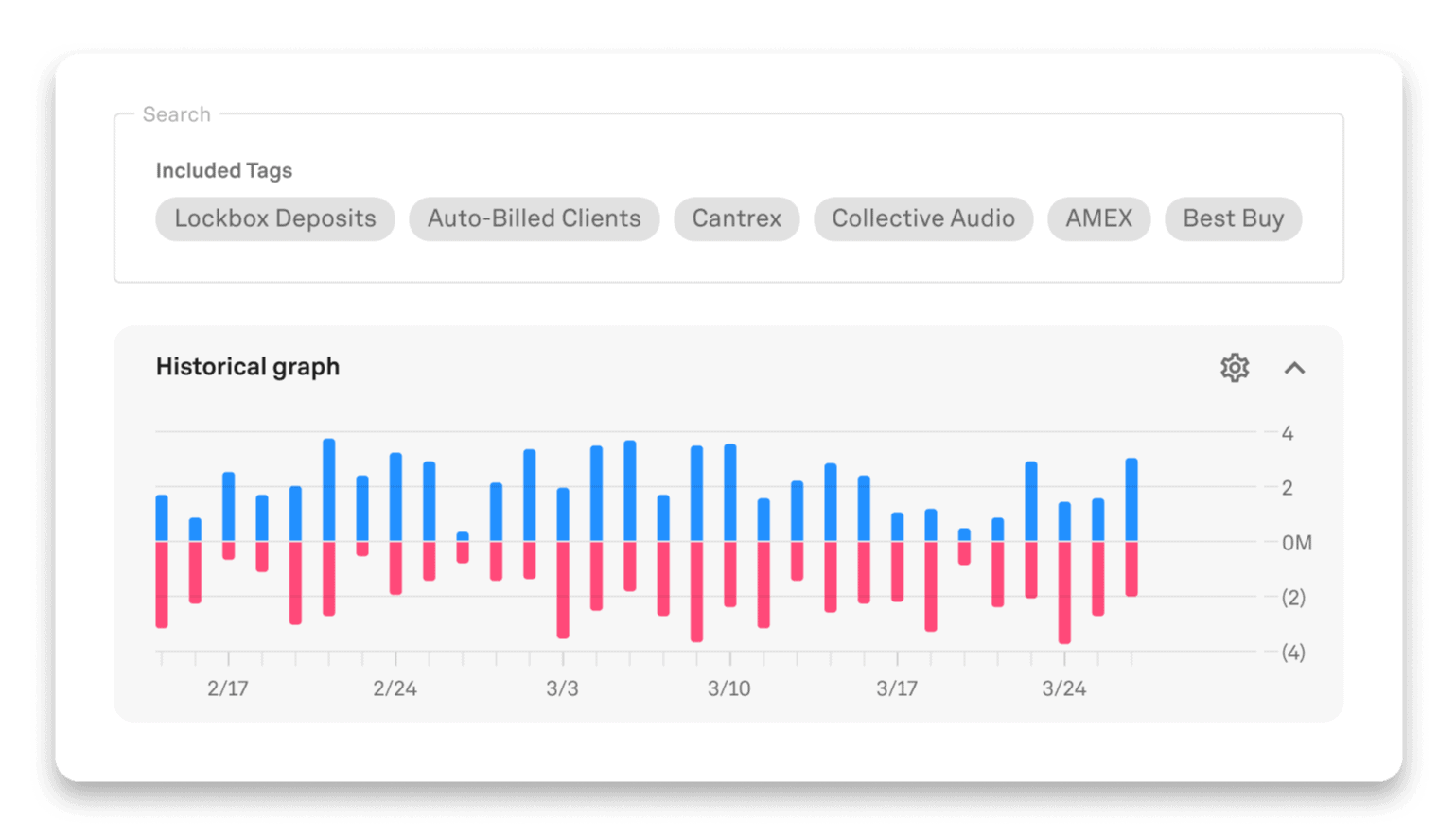Click the first pink bar on the left

point(162,583)
